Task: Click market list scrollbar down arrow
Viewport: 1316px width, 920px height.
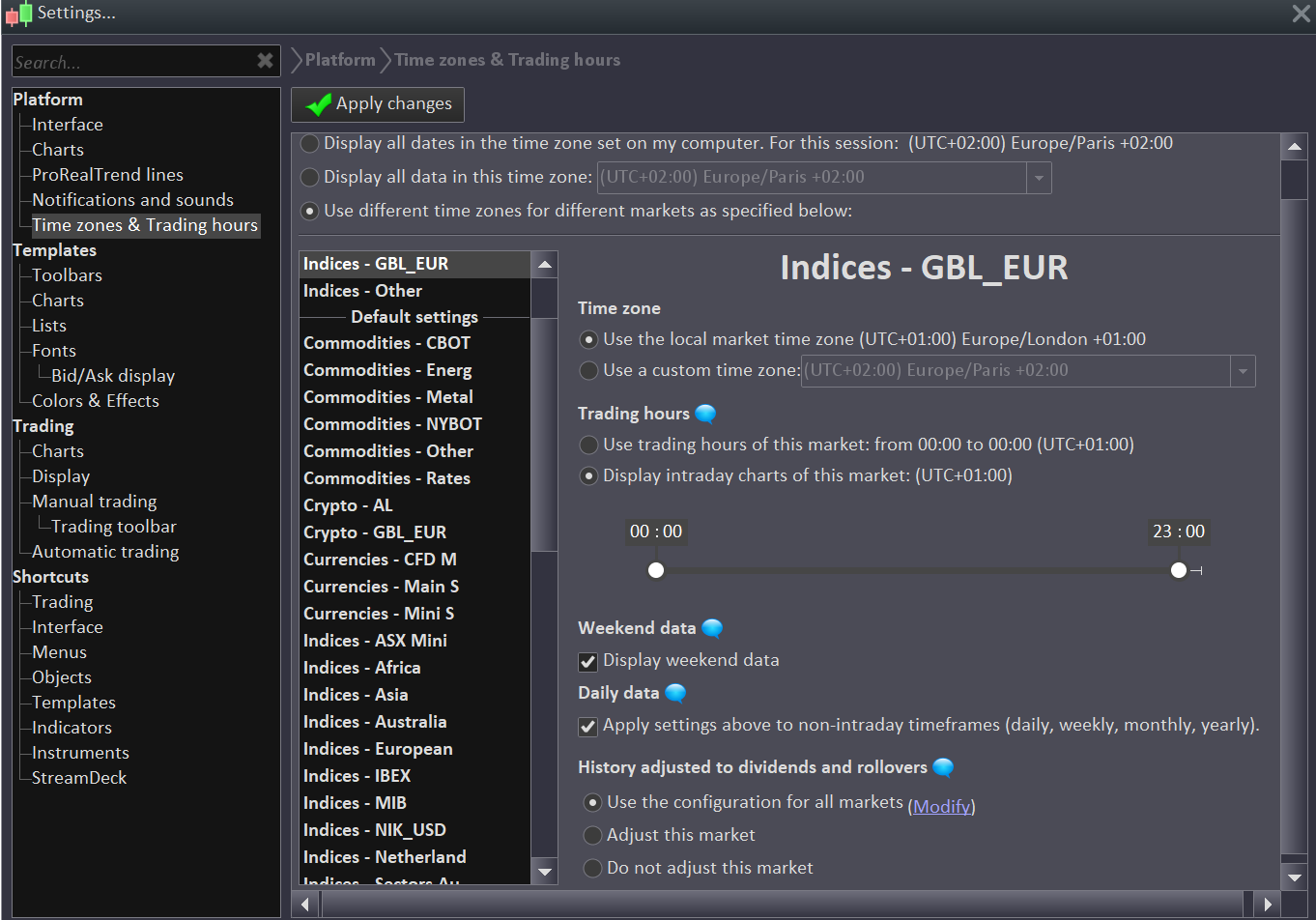Action: (545, 872)
